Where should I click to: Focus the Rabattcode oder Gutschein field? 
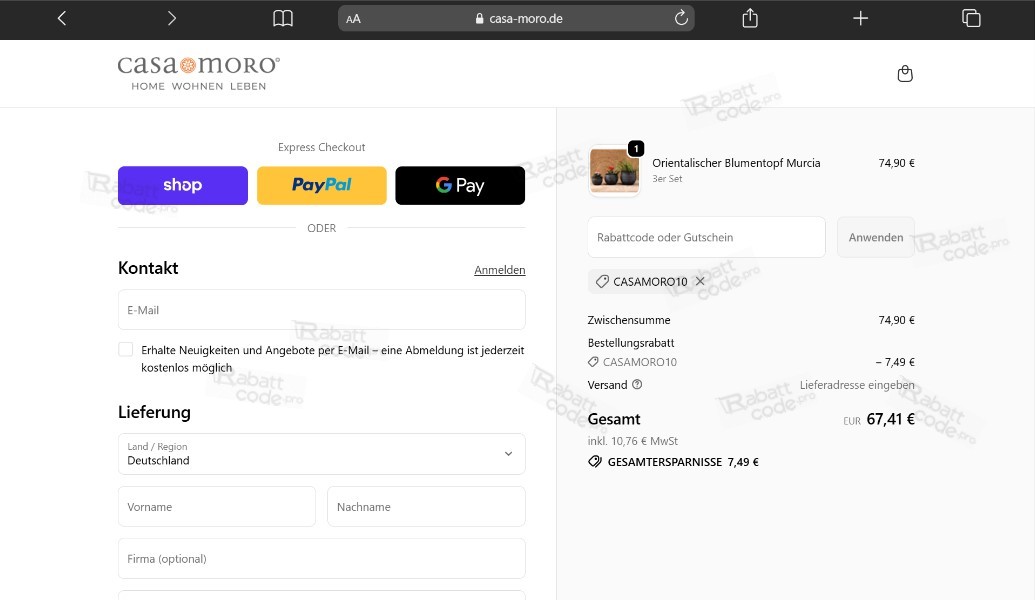706,238
